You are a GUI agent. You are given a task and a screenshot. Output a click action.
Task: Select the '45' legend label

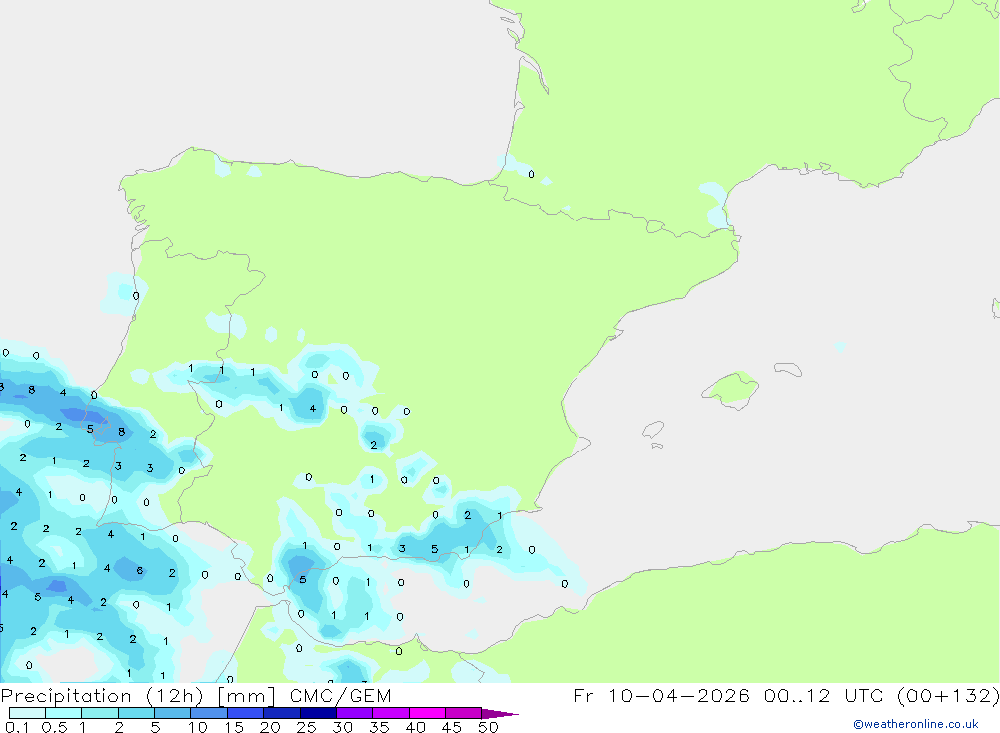[x=452, y=727]
